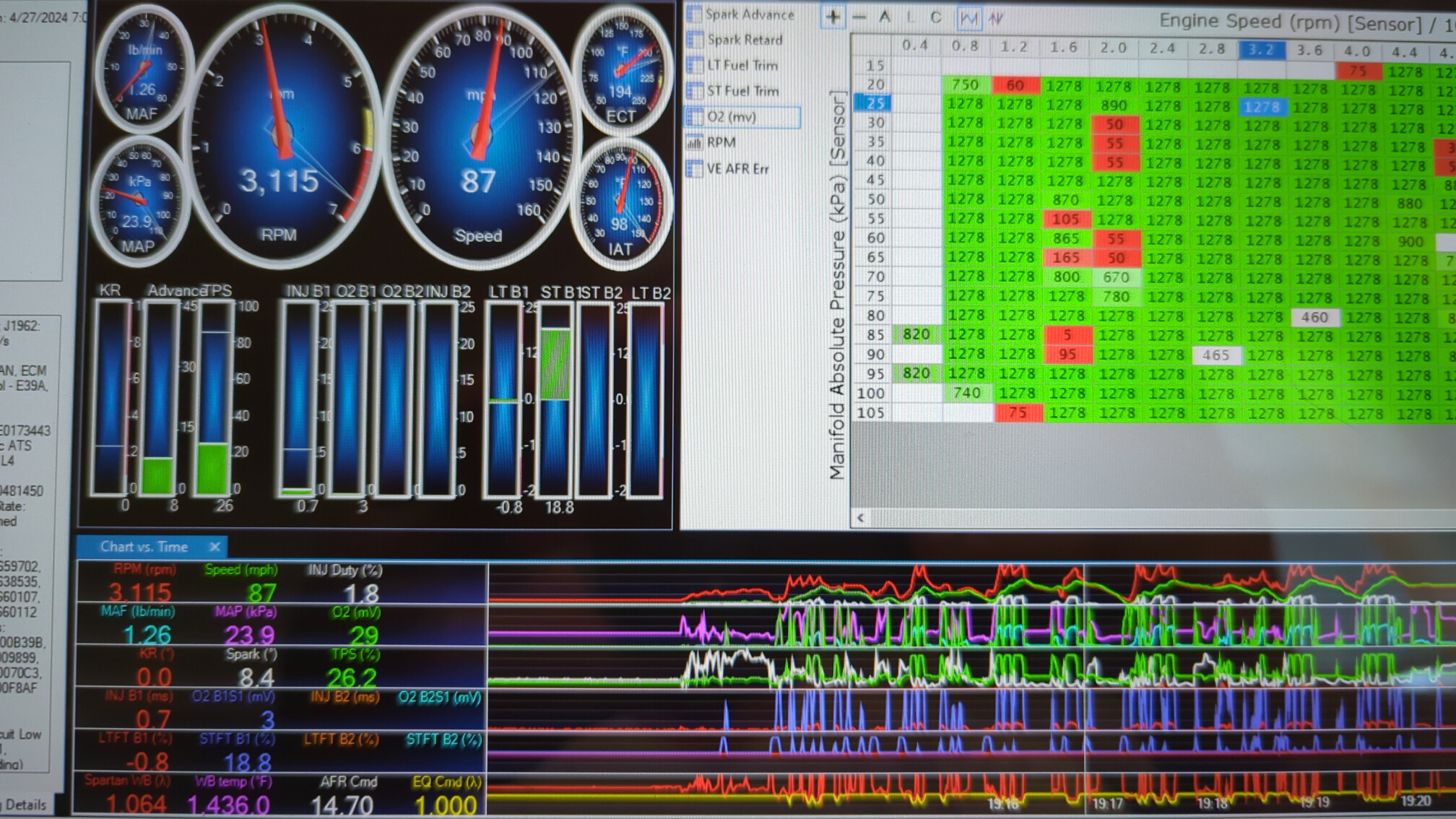Click the red-blue waveform toolbar icon

pos(996,18)
